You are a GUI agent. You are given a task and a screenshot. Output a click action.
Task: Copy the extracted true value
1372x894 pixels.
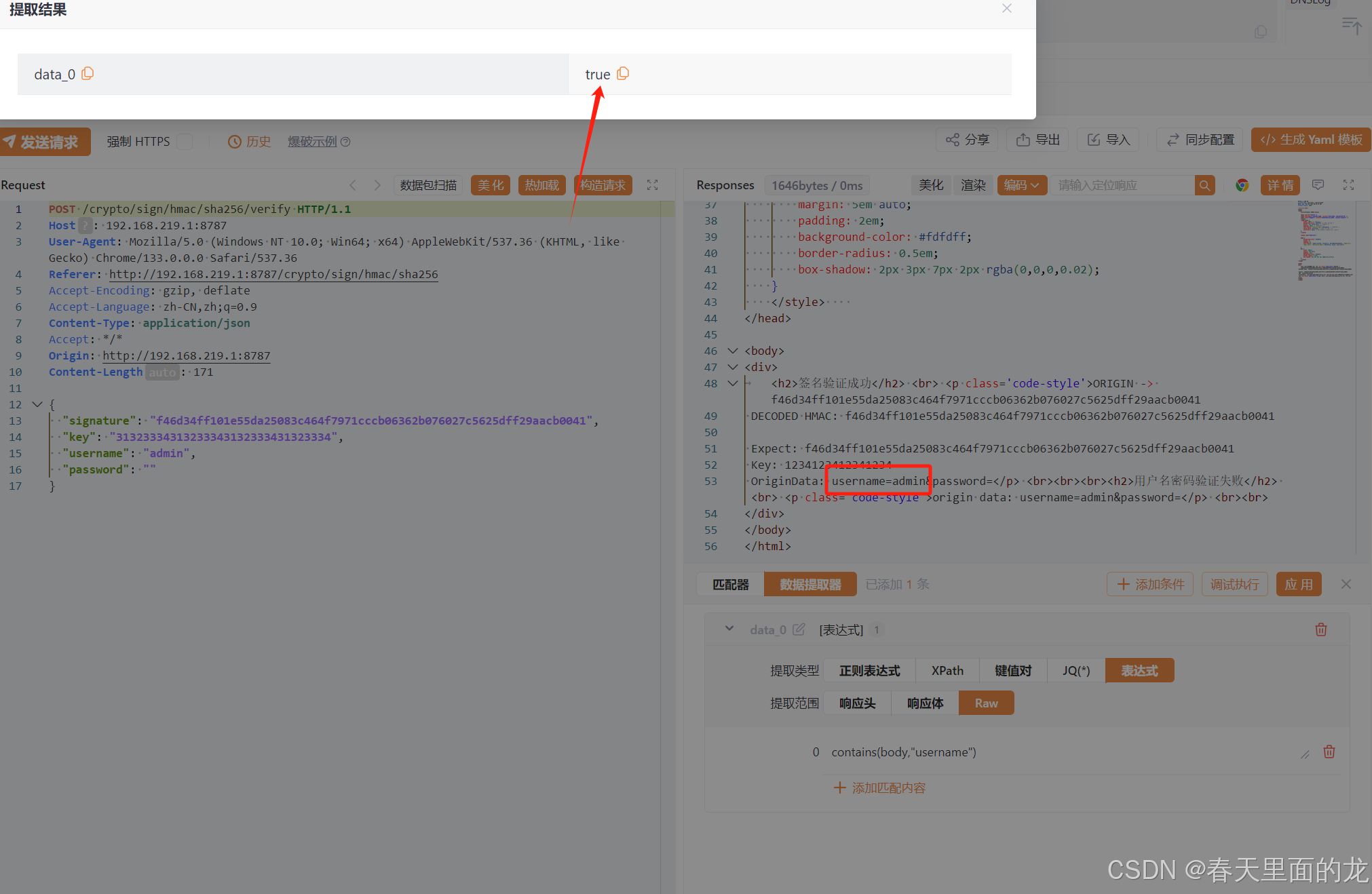[x=623, y=73]
